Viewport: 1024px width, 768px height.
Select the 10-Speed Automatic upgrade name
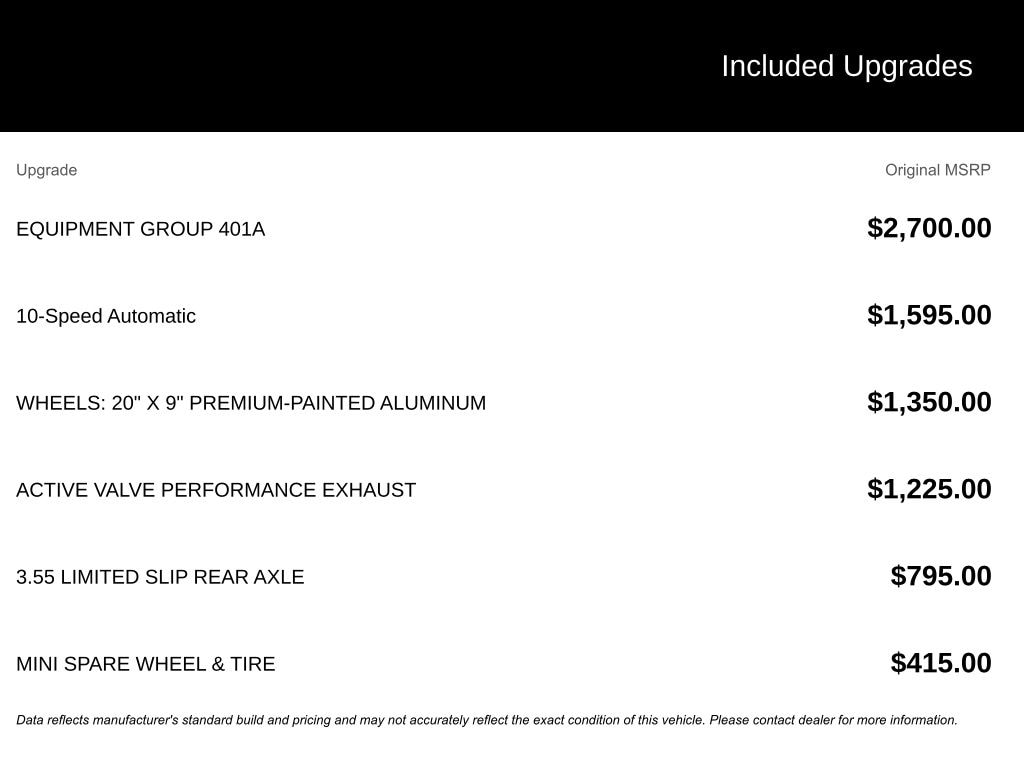tap(106, 316)
